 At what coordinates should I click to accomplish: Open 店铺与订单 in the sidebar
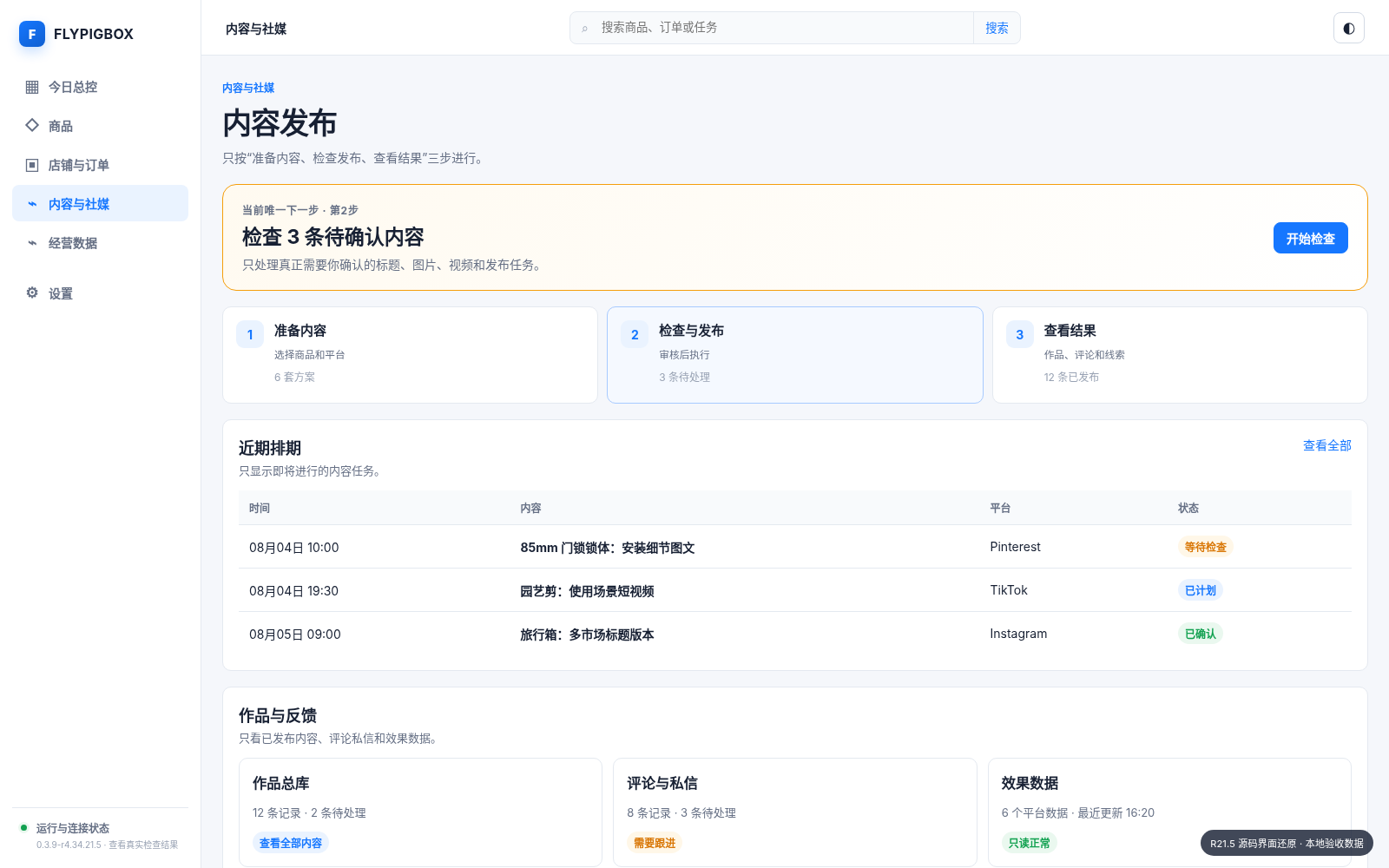[x=100, y=165]
